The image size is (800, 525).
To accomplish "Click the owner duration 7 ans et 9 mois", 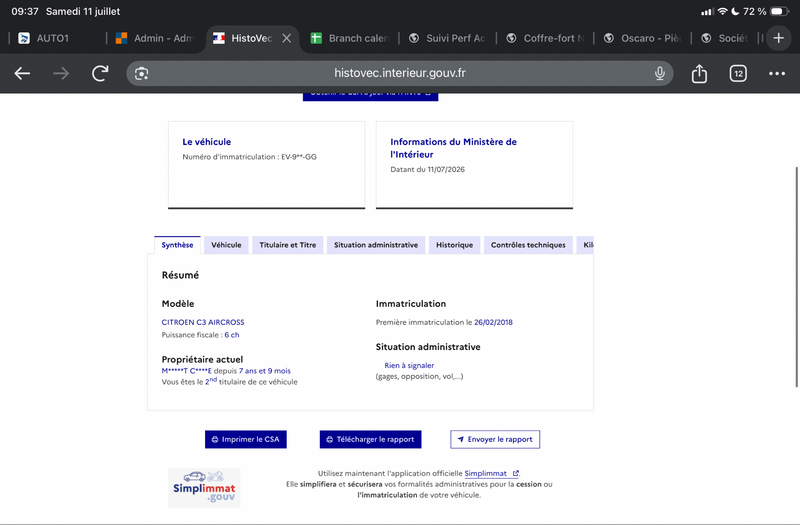I will click(x=265, y=371).
